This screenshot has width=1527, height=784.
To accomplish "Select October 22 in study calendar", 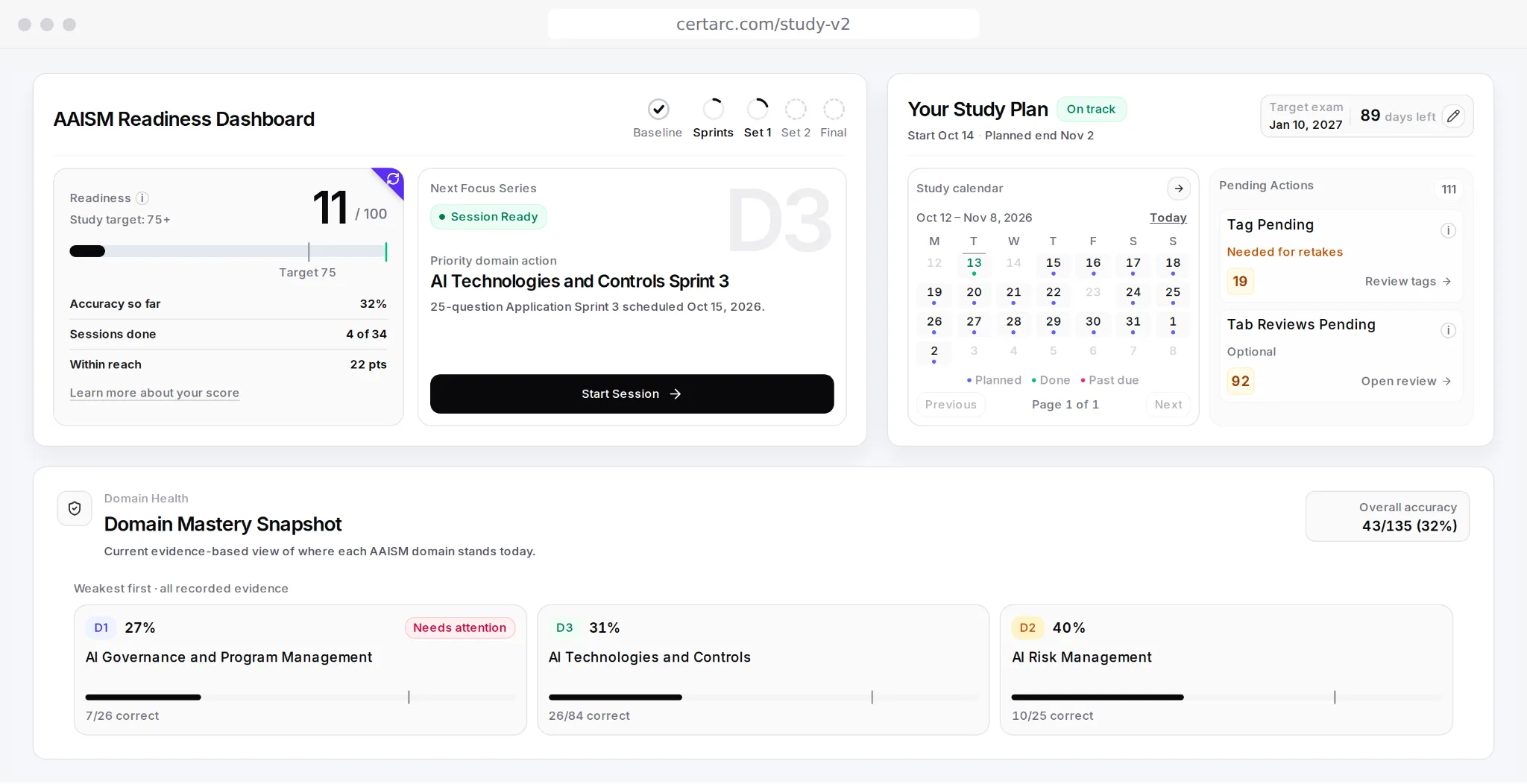I will click(x=1053, y=294).
